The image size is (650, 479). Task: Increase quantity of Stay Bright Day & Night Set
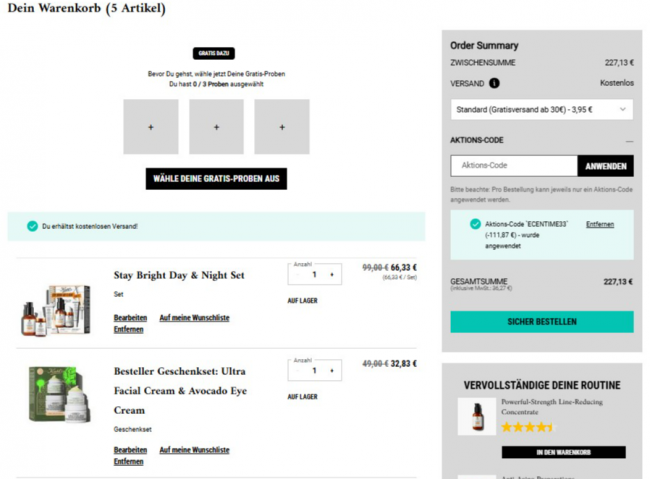(332, 275)
